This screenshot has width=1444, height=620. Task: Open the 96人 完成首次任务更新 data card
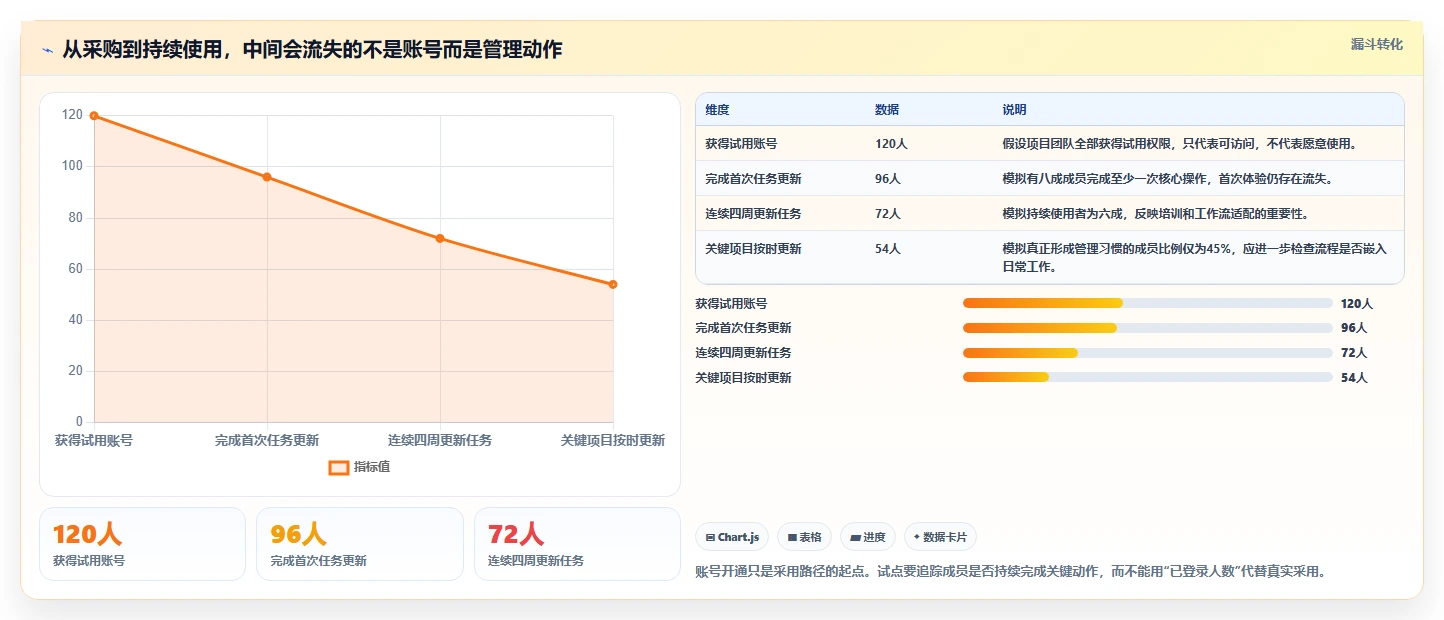coord(360,544)
